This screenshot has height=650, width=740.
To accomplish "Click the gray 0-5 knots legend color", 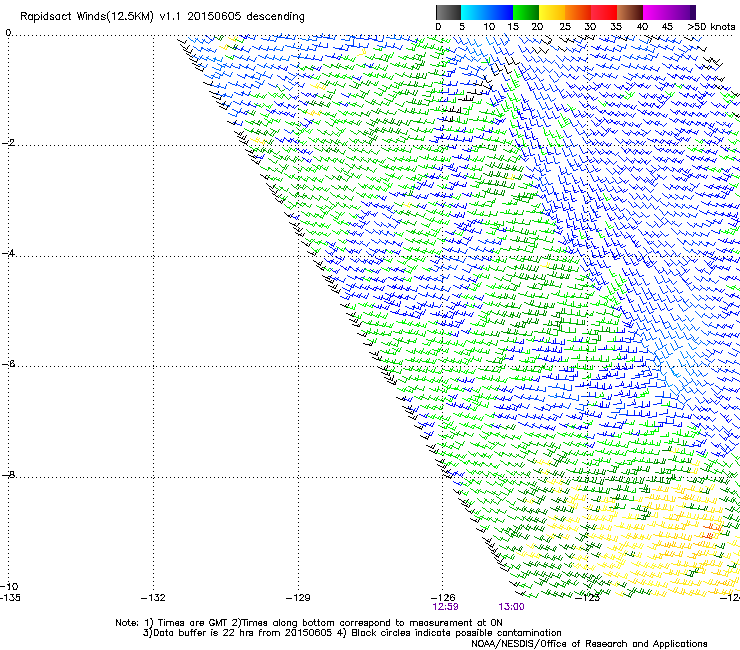I will [448, 12].
